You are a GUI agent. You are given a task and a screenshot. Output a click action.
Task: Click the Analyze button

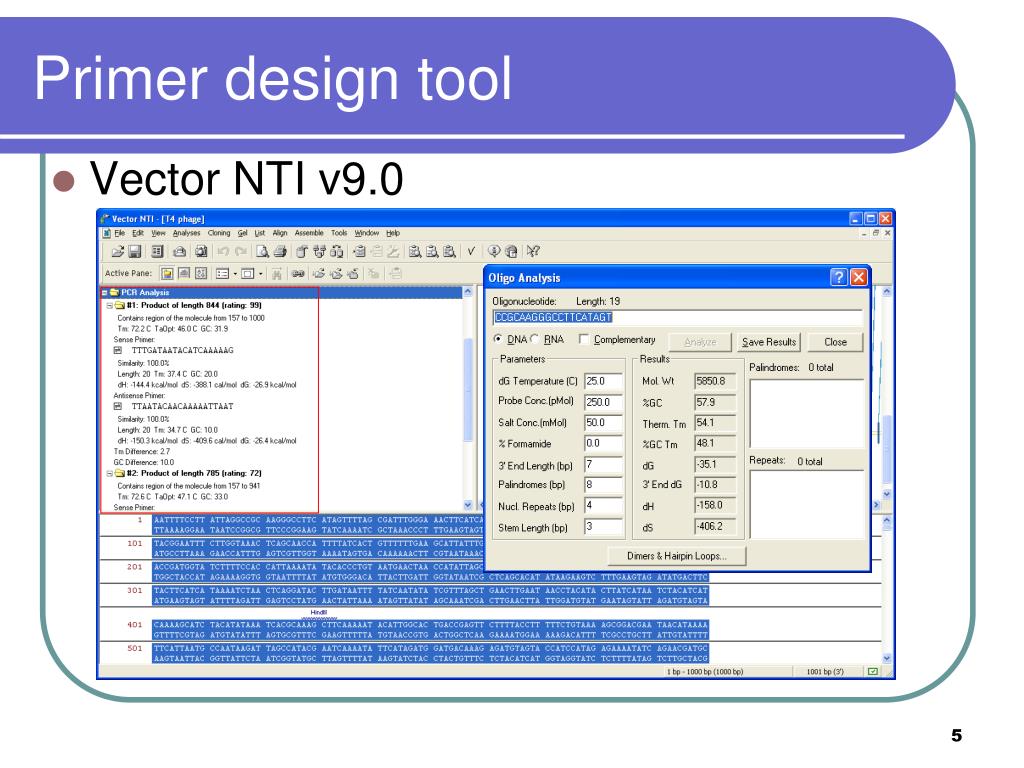(x=700, y=342)
